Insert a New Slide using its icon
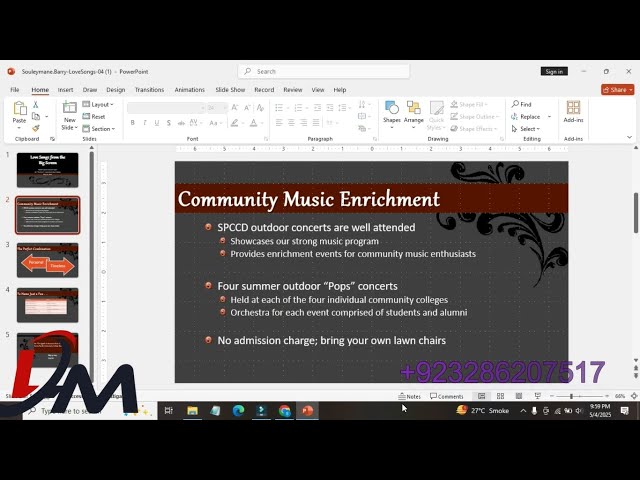The image size is (640, 480). (x=69, y=108)
